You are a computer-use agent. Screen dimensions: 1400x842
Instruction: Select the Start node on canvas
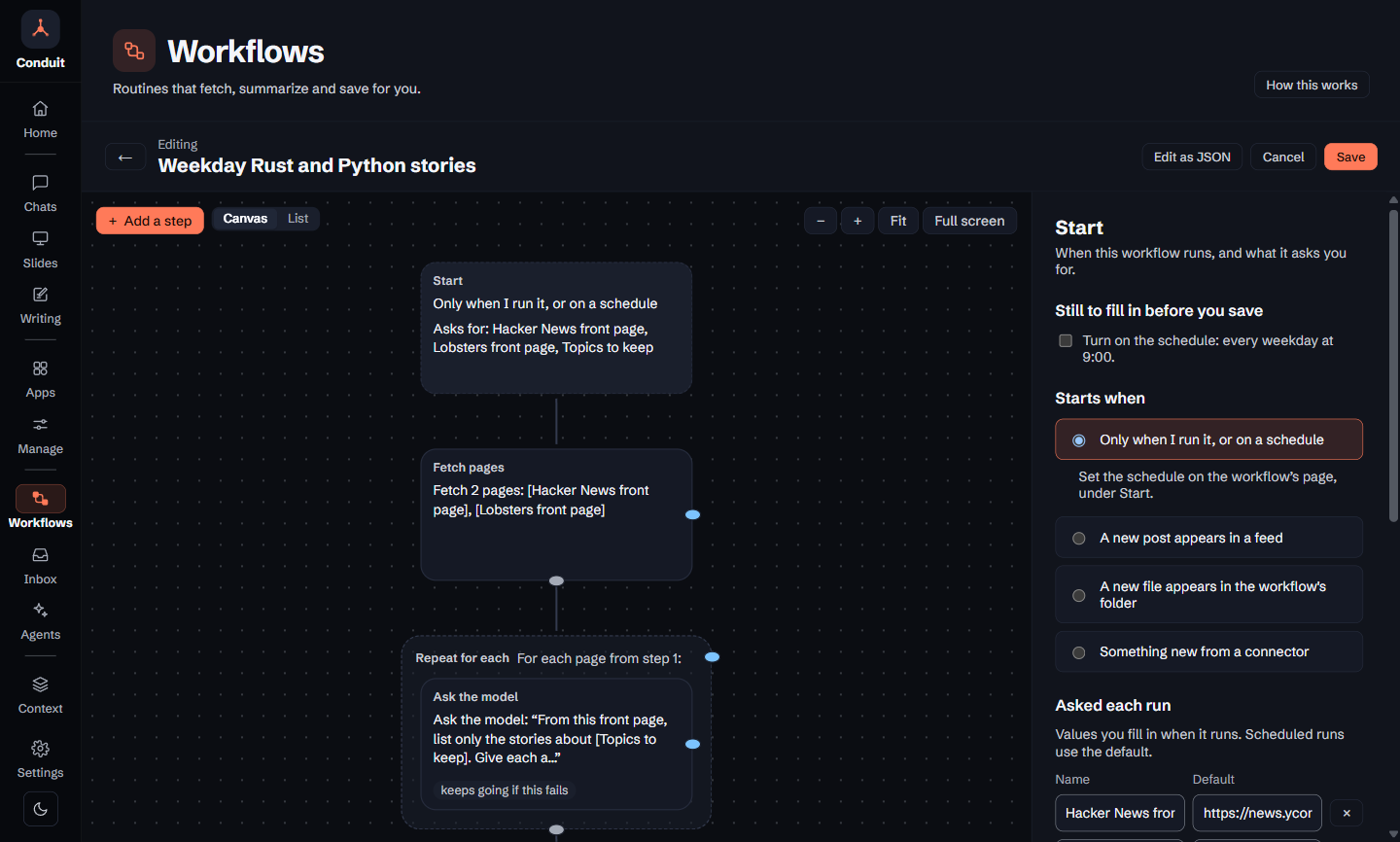pos(556,328)
